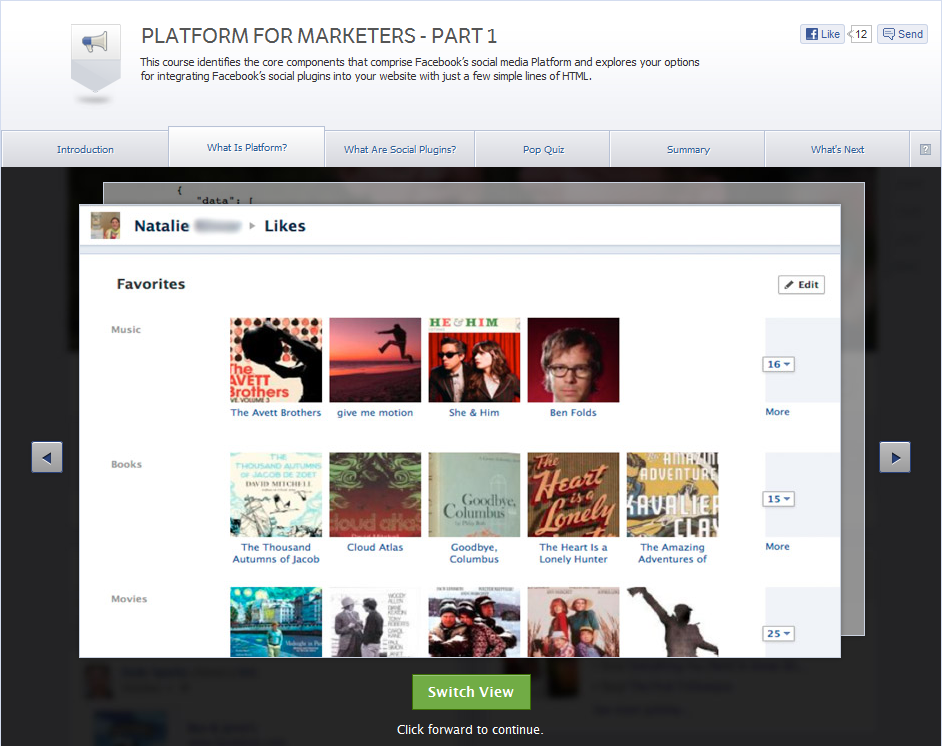Click the like count 12 bubble
The image size is (942, 746).
pyautogui.click(x=860, y=34)
